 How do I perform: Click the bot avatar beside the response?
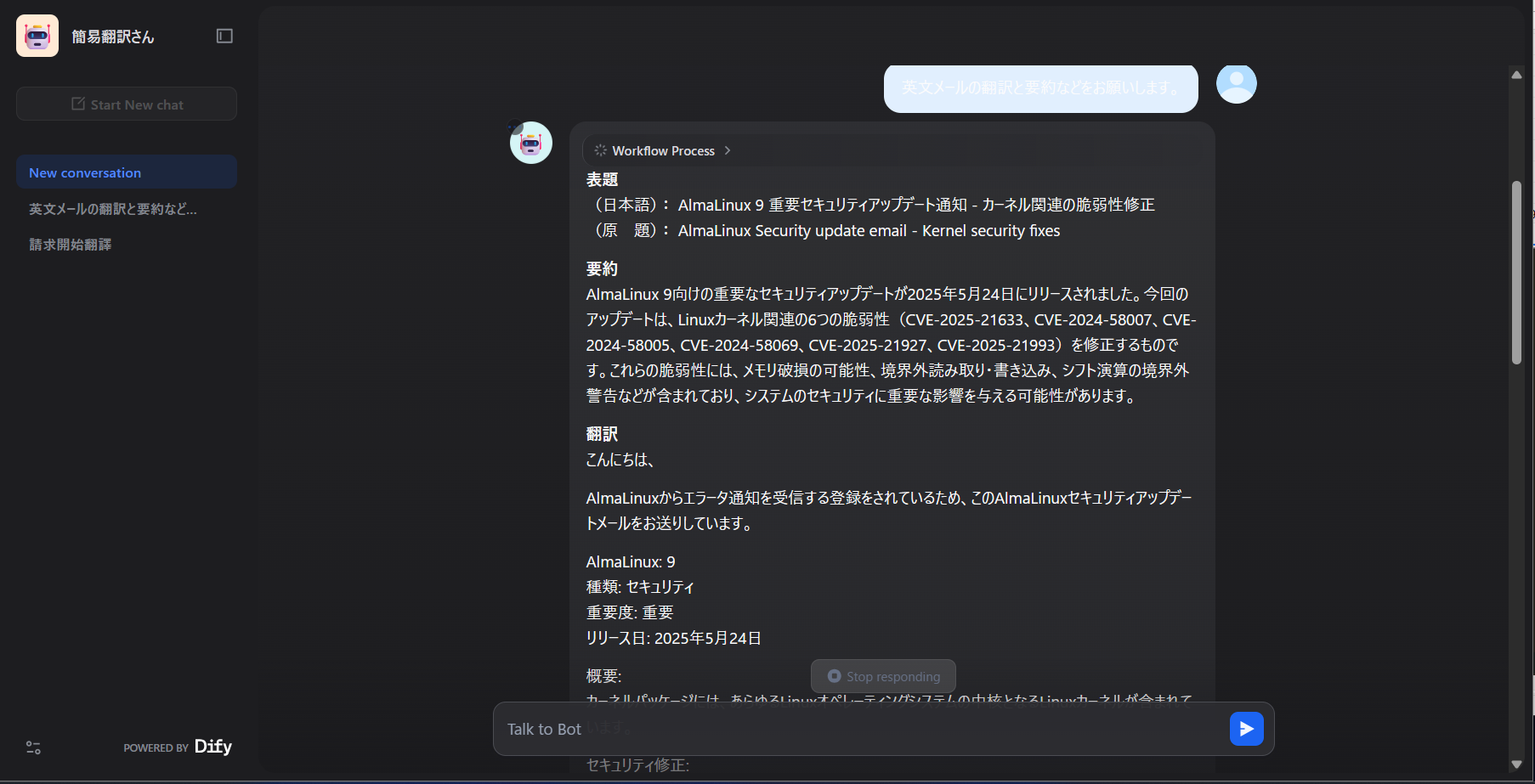coord(530,143)
